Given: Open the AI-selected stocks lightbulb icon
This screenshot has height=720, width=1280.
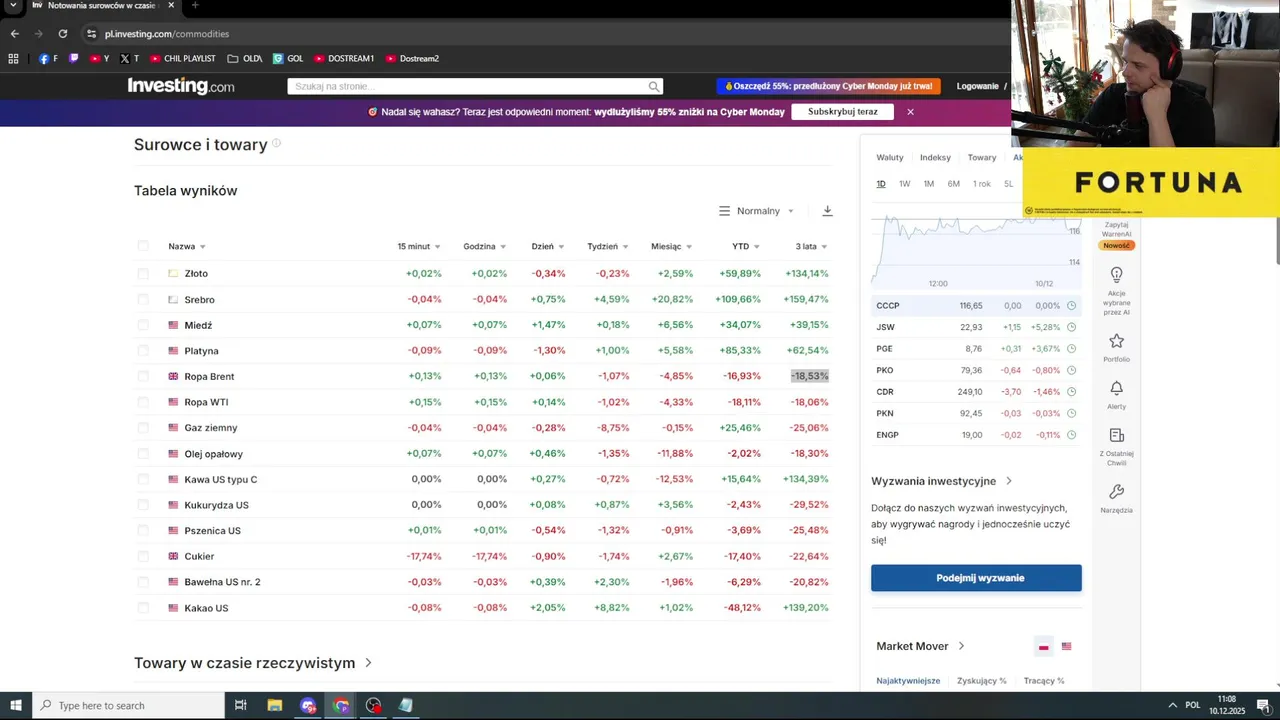Looking at the screenshot, I should pos(1117,274).
